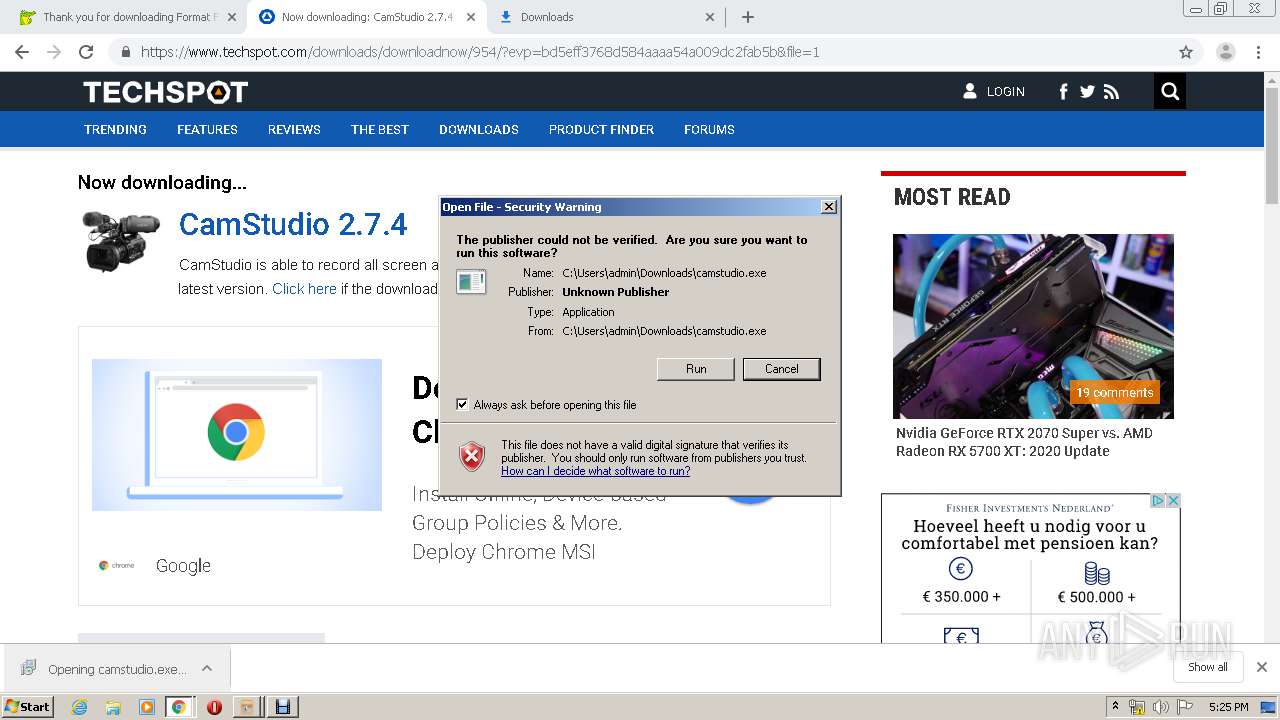The height and width of the screenshot is (720, 1280).
Task: Open TechSpot search magnifier icon
Action: coord(1170,92)
